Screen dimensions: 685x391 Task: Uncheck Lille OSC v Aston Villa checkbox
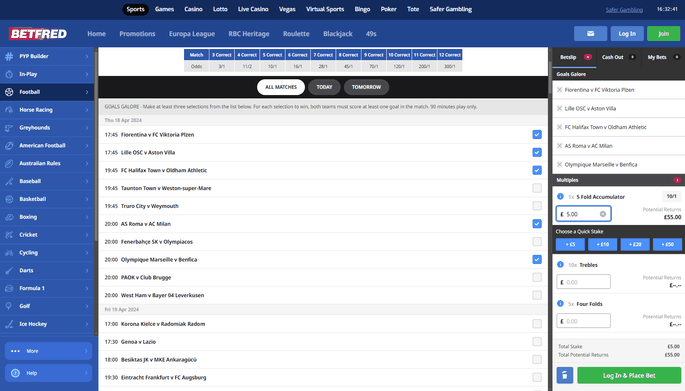pos(537,152)
